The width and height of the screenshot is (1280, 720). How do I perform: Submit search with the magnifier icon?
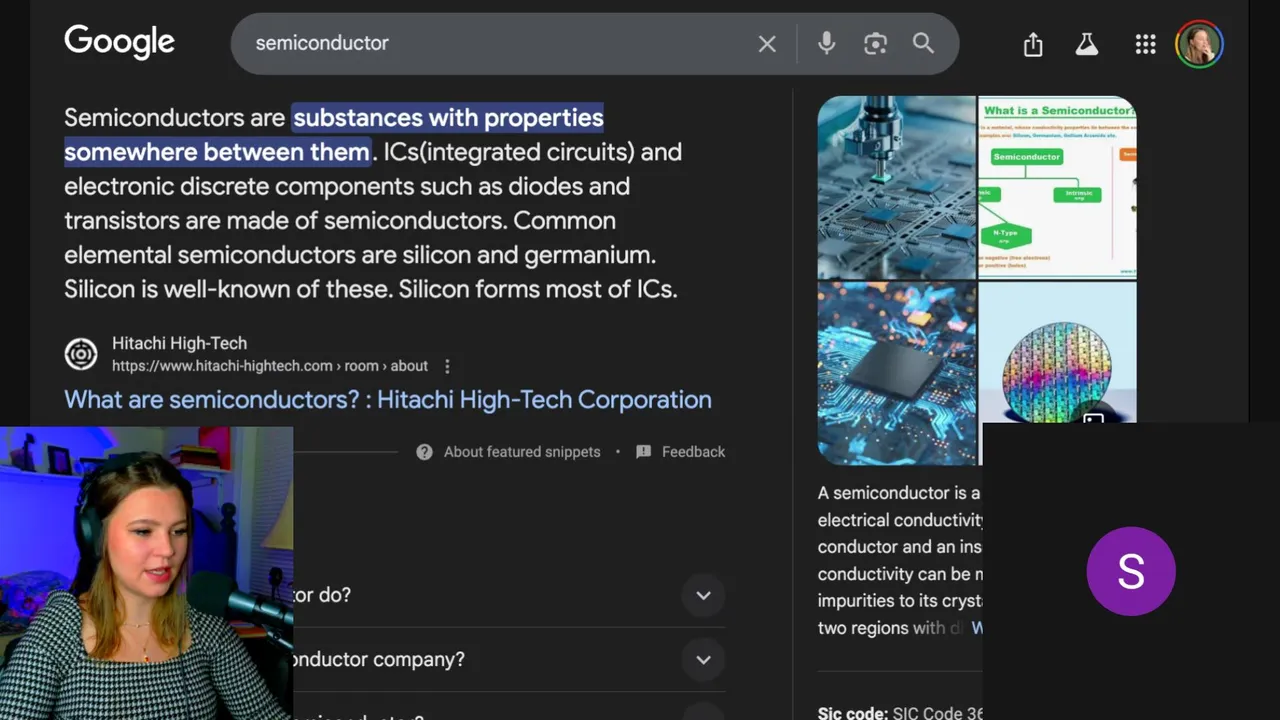click(923, 43)
